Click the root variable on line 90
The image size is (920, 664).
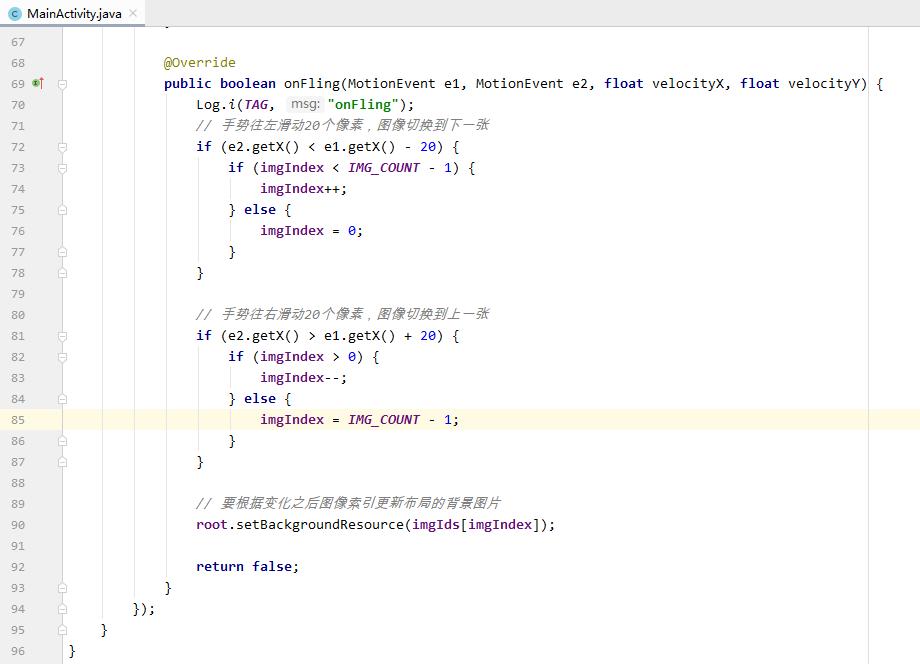click(x=212, y=524)
